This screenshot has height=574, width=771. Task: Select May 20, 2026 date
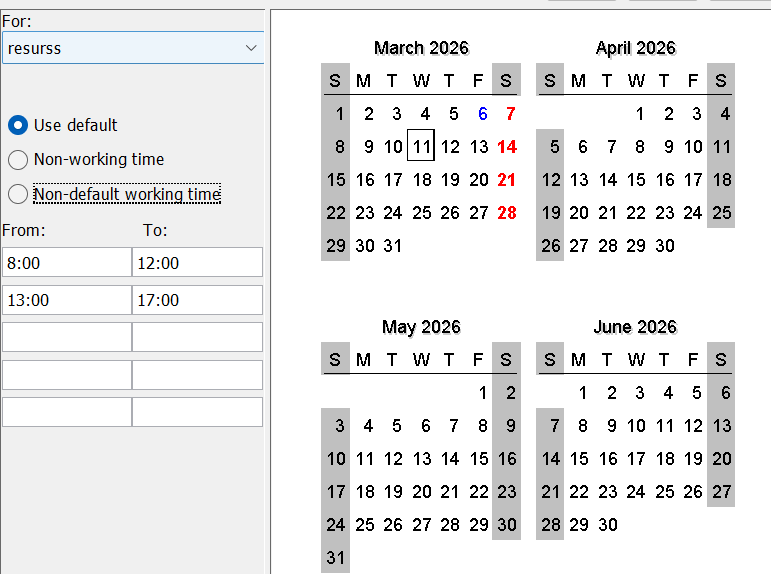coord(421,491)
